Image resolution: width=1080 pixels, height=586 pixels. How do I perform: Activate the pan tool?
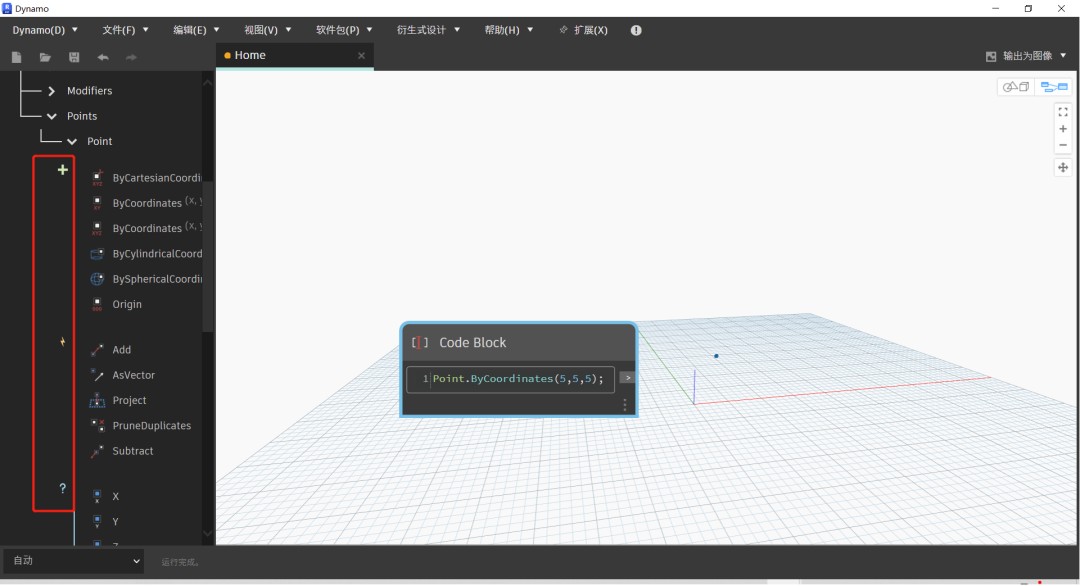click(x=1063, y=167)
